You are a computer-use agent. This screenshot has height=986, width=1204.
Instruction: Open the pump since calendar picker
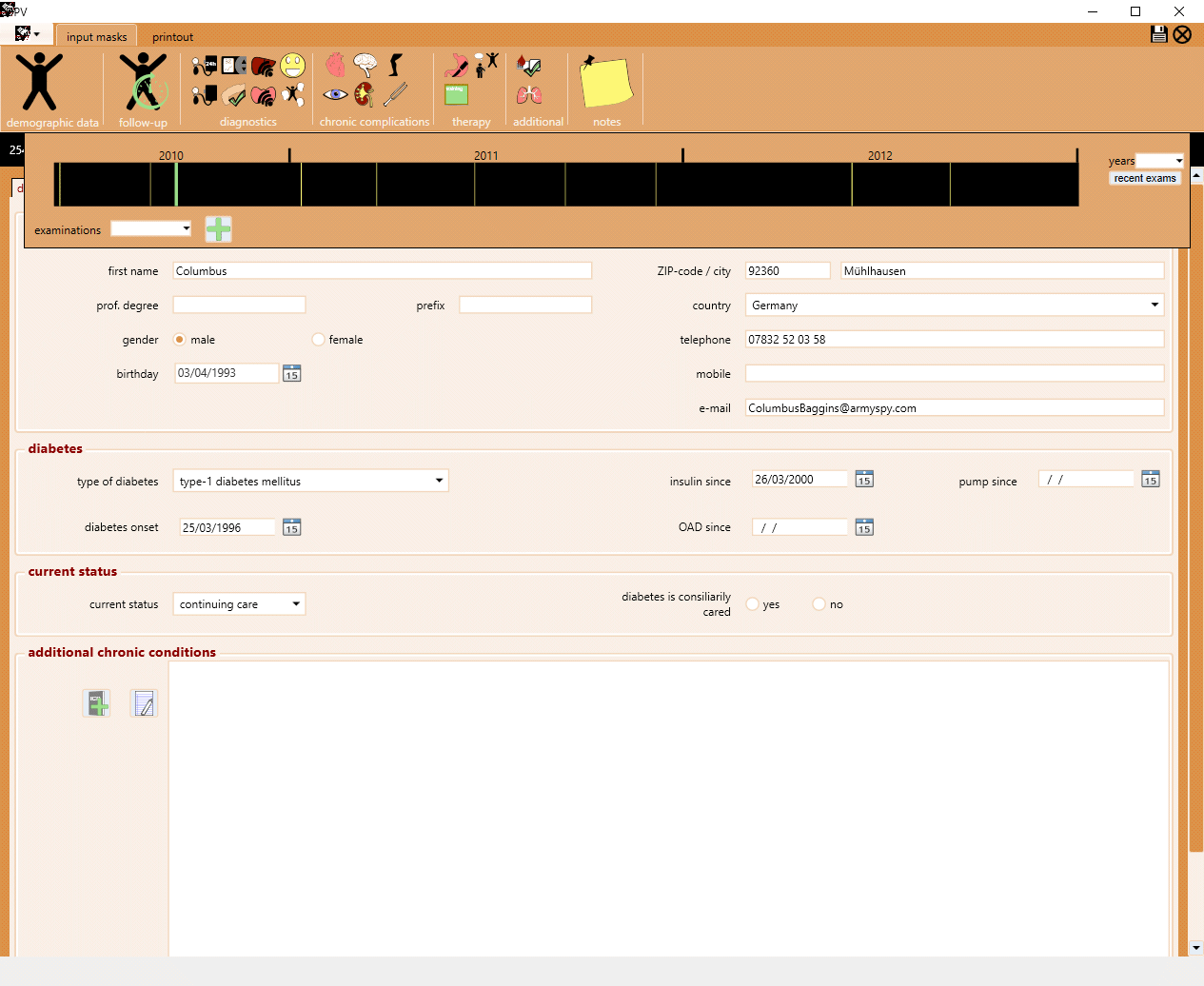tap(1151, 479)
